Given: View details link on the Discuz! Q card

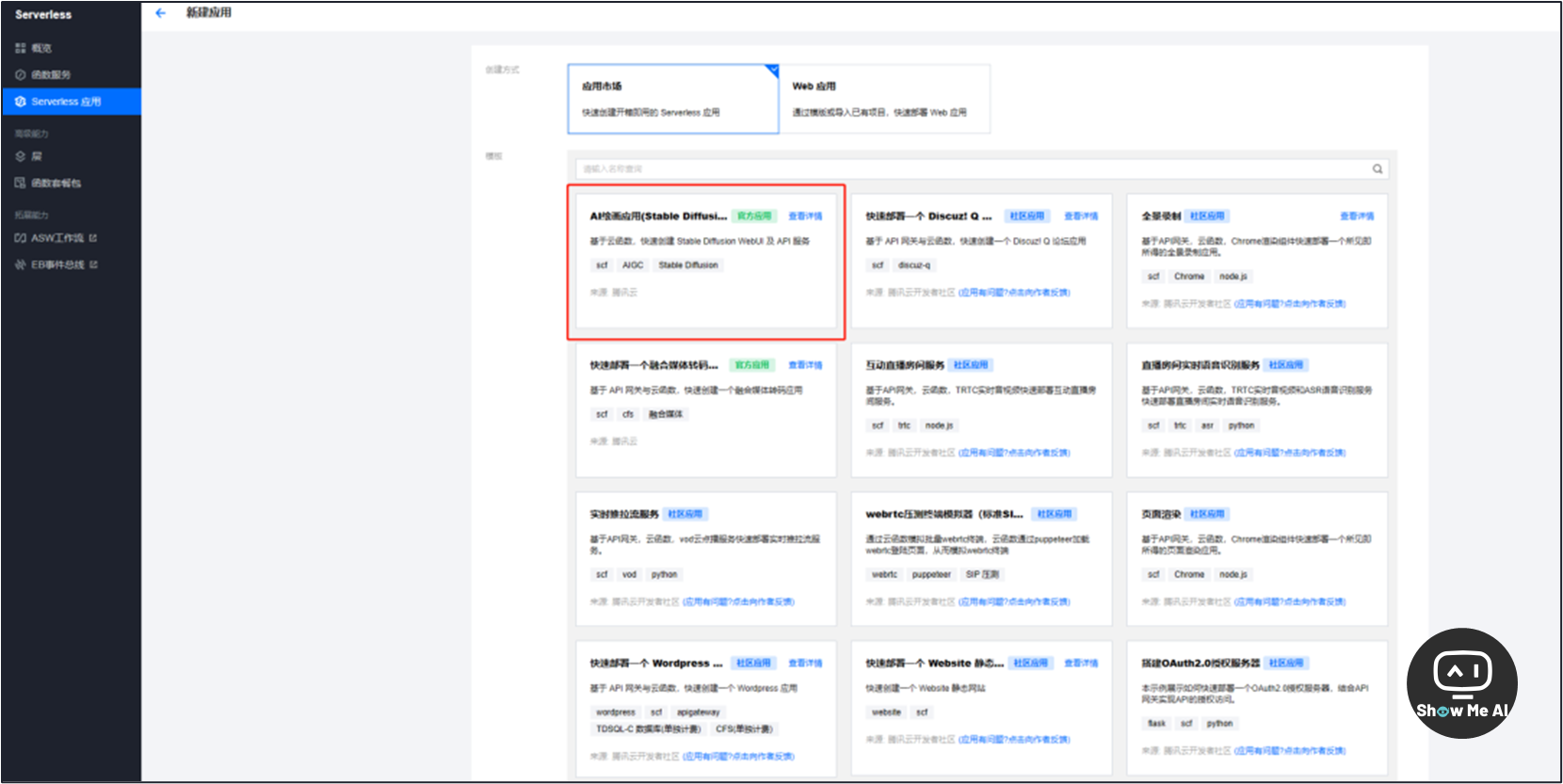Looking at the screenshot, I should tap(1081, 216).
